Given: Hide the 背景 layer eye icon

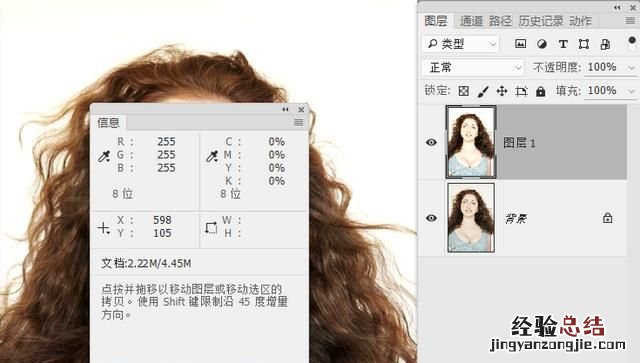Looking at the screenshot, I should 431,218.
